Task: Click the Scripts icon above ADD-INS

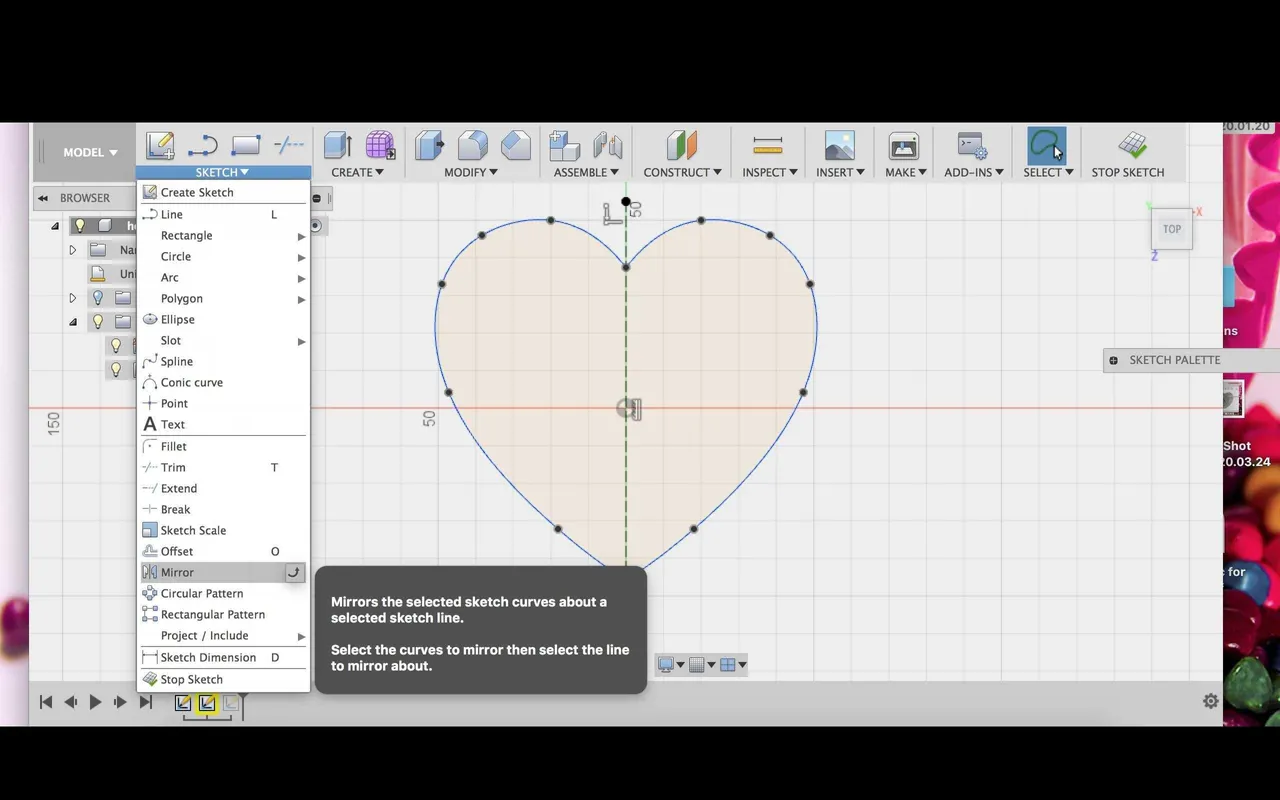Action: pos(972,146)
